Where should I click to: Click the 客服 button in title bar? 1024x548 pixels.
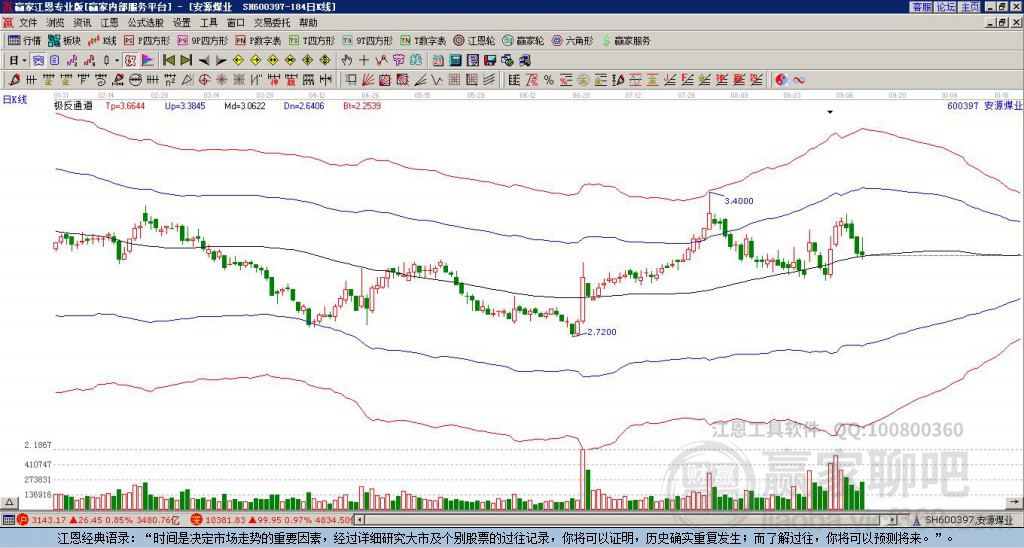coord(922,7)
